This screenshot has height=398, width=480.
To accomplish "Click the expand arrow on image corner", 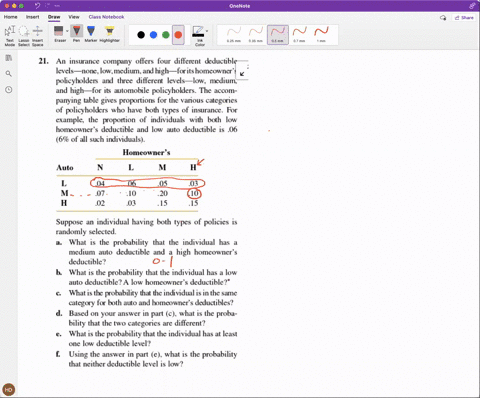I will pyautogui.click(x=242, y=74).
